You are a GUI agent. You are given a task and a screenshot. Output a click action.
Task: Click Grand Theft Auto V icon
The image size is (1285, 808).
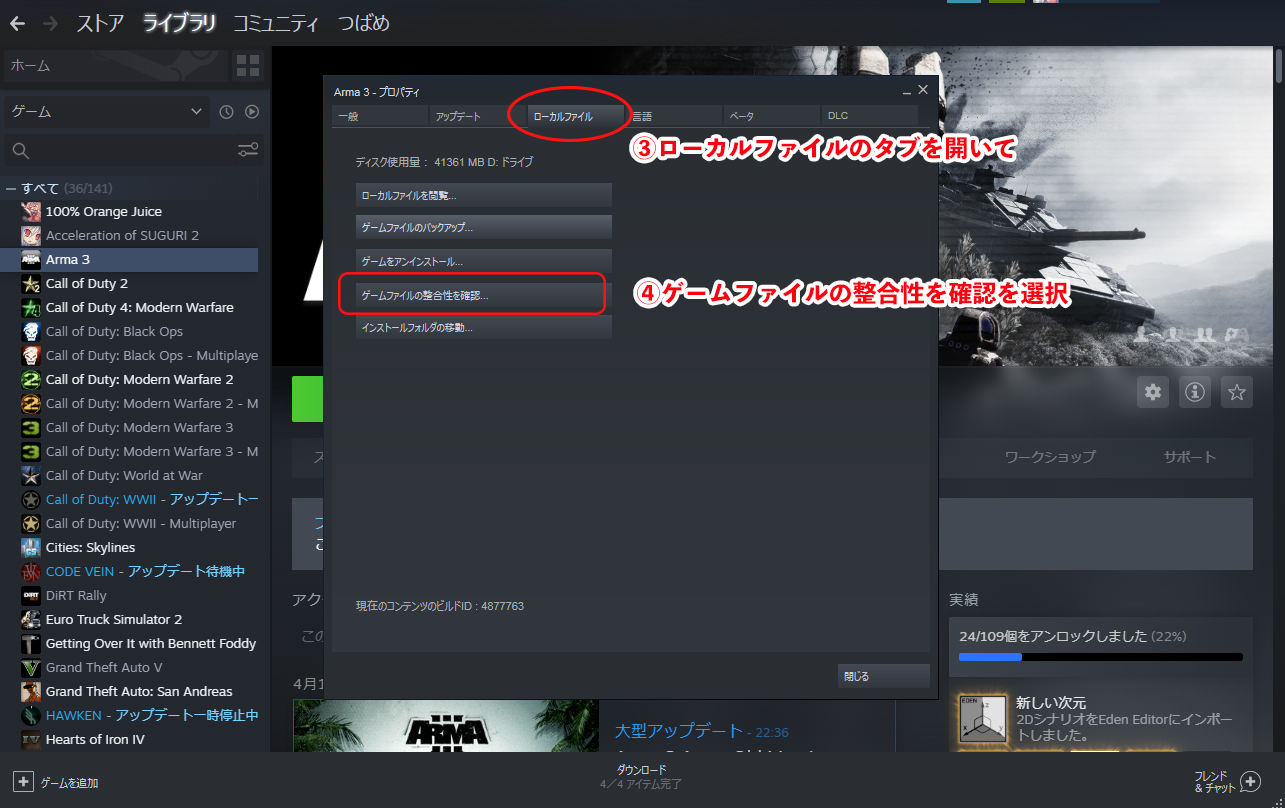[31, 667]
